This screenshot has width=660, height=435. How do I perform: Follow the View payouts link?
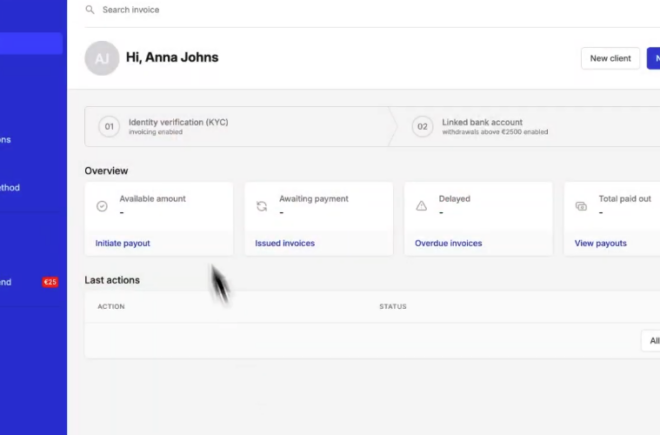(601, 243)
